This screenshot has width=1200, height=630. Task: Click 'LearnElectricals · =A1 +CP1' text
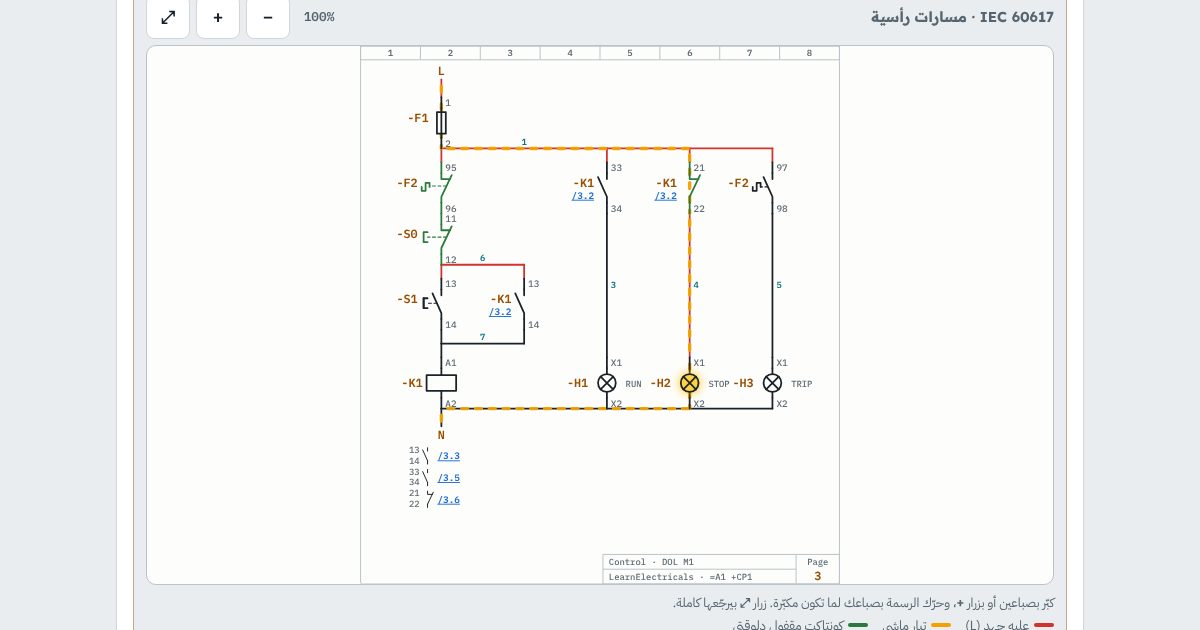[680, 577]
